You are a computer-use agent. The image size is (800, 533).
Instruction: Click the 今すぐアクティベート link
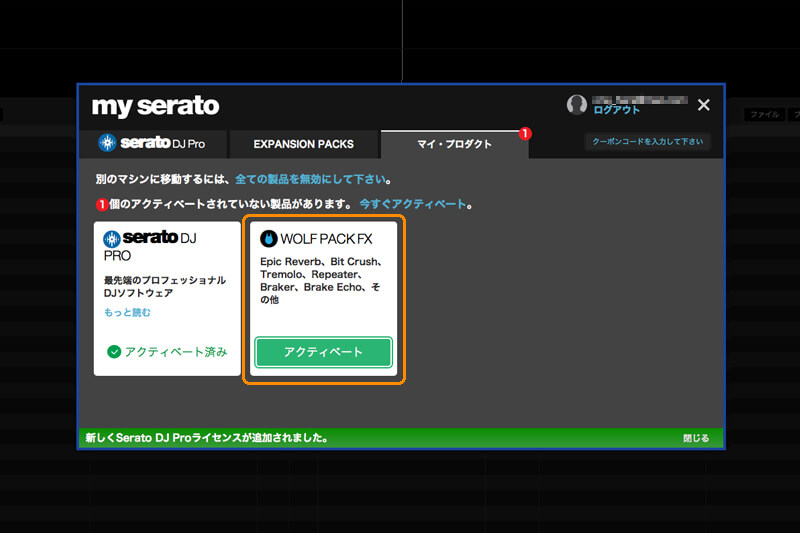412,204
